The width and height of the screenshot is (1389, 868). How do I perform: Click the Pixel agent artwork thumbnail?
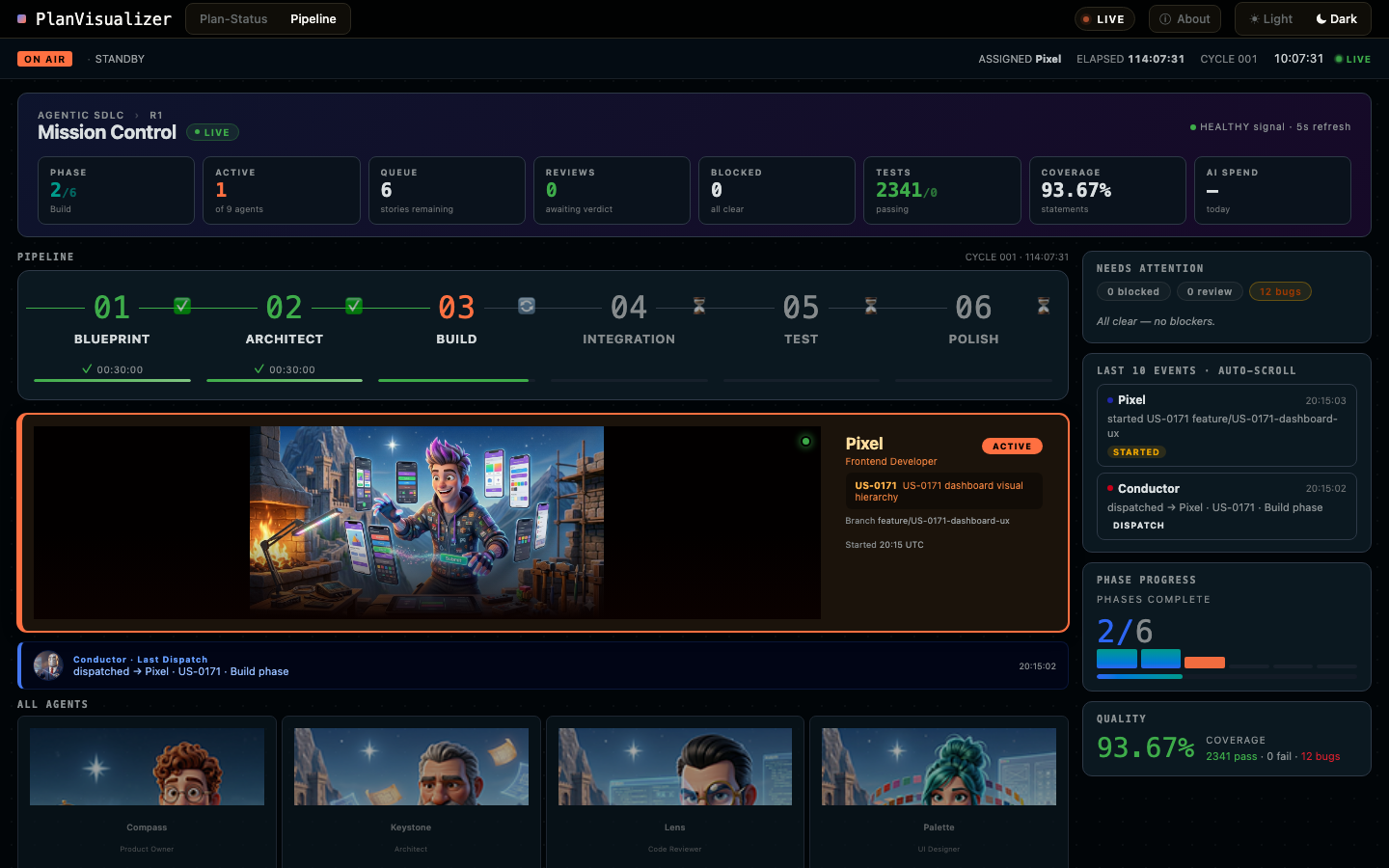coord(426,522)
